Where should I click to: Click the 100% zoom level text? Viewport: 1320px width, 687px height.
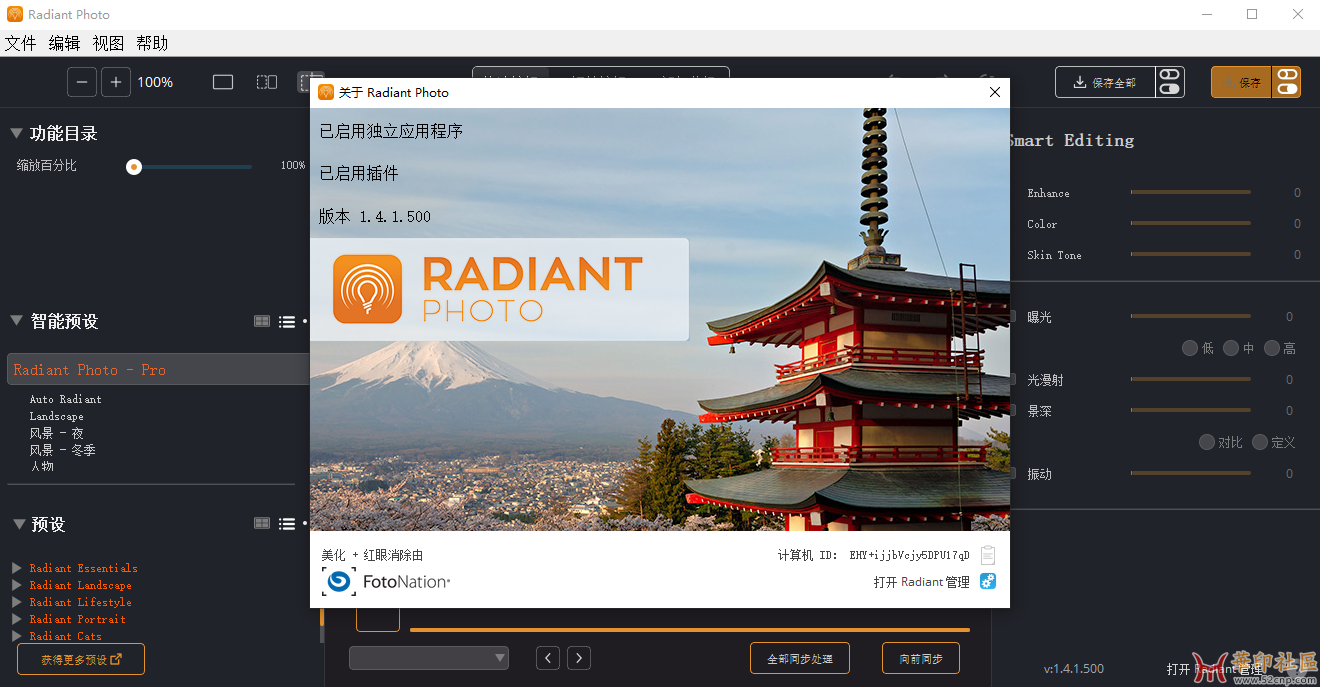155,82
